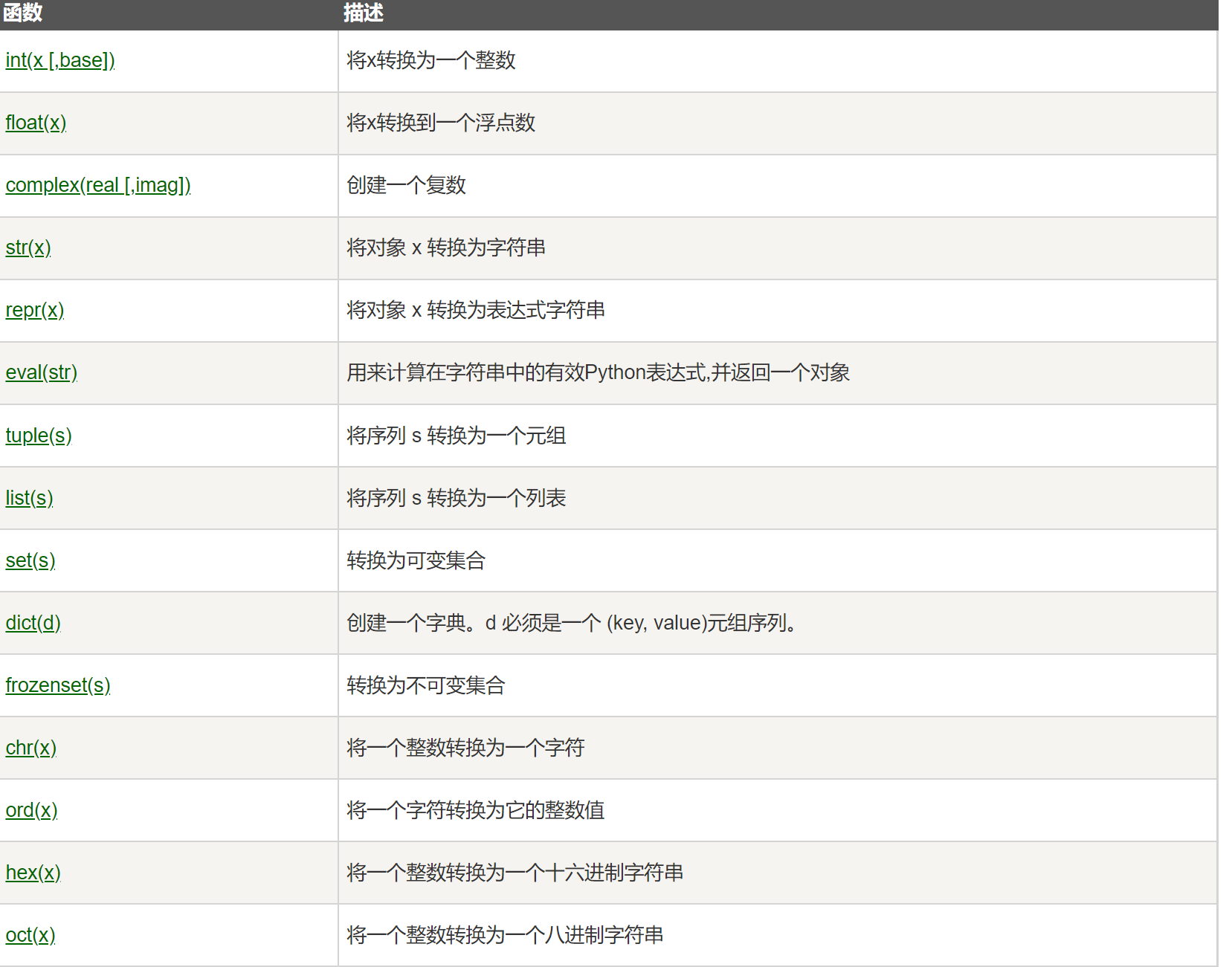Select the description 创建一个复数
Viewport: 1232px width, 967px height.
click(406, 185)
